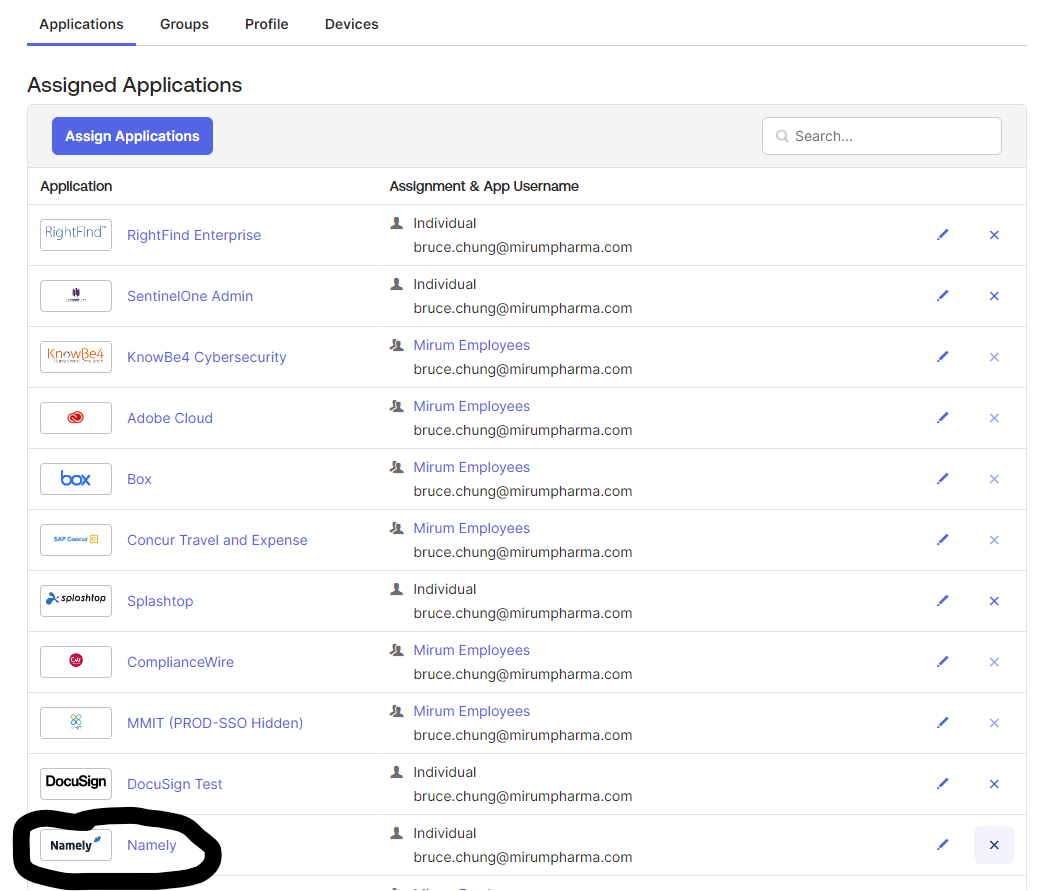Open the Concur Travel and Expense link

point(217,540)
